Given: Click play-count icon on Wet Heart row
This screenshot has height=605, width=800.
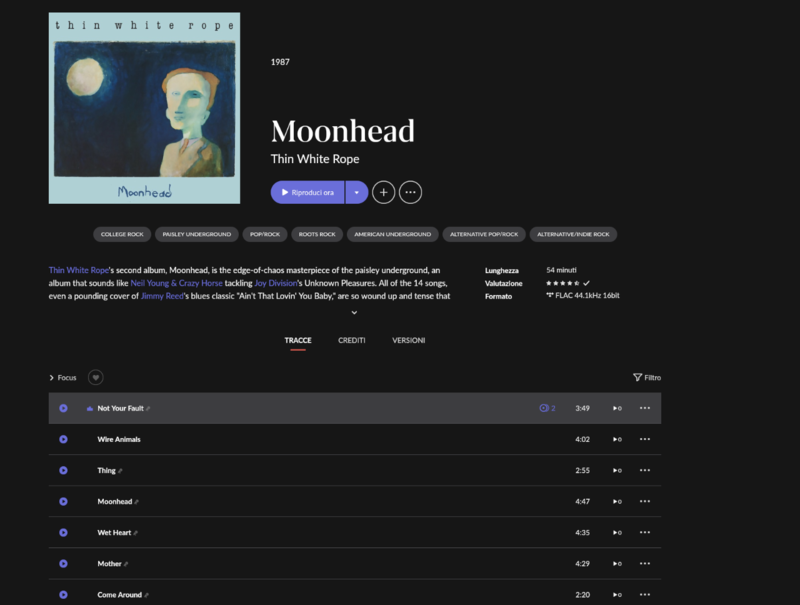Looking at the screenshot, I should (617, 533).
